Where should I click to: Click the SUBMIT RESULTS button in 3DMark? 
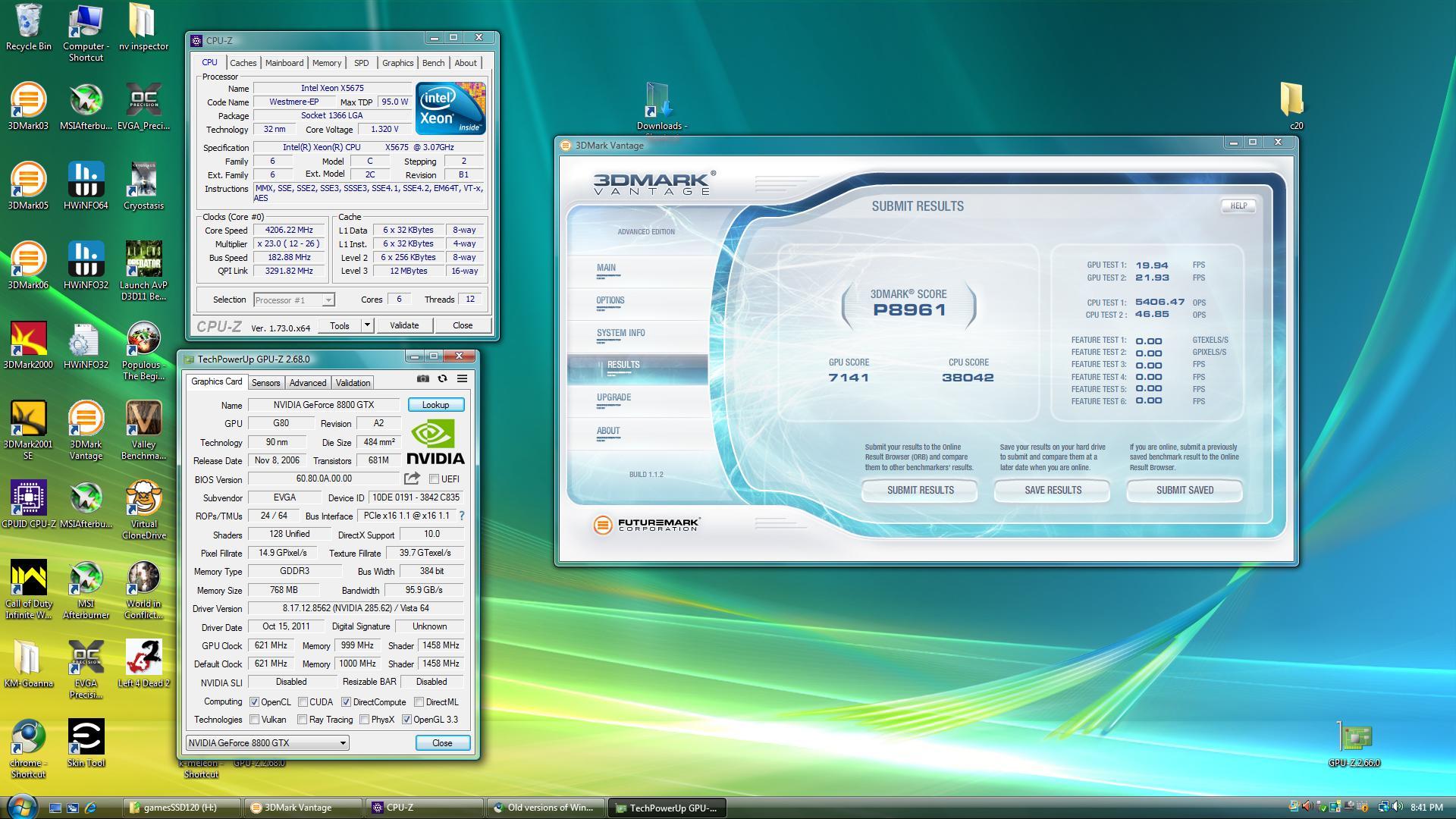click(920, 491)
